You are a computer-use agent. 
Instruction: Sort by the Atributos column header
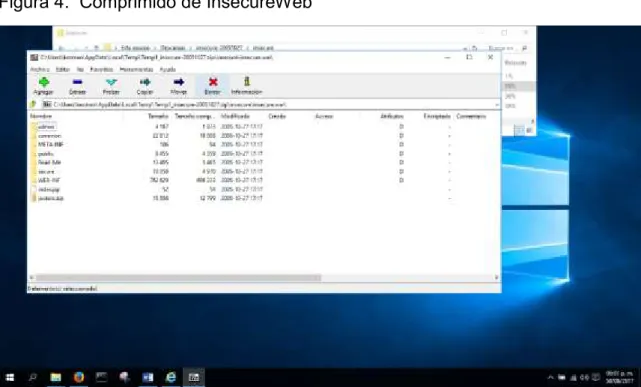click(392, 116)
